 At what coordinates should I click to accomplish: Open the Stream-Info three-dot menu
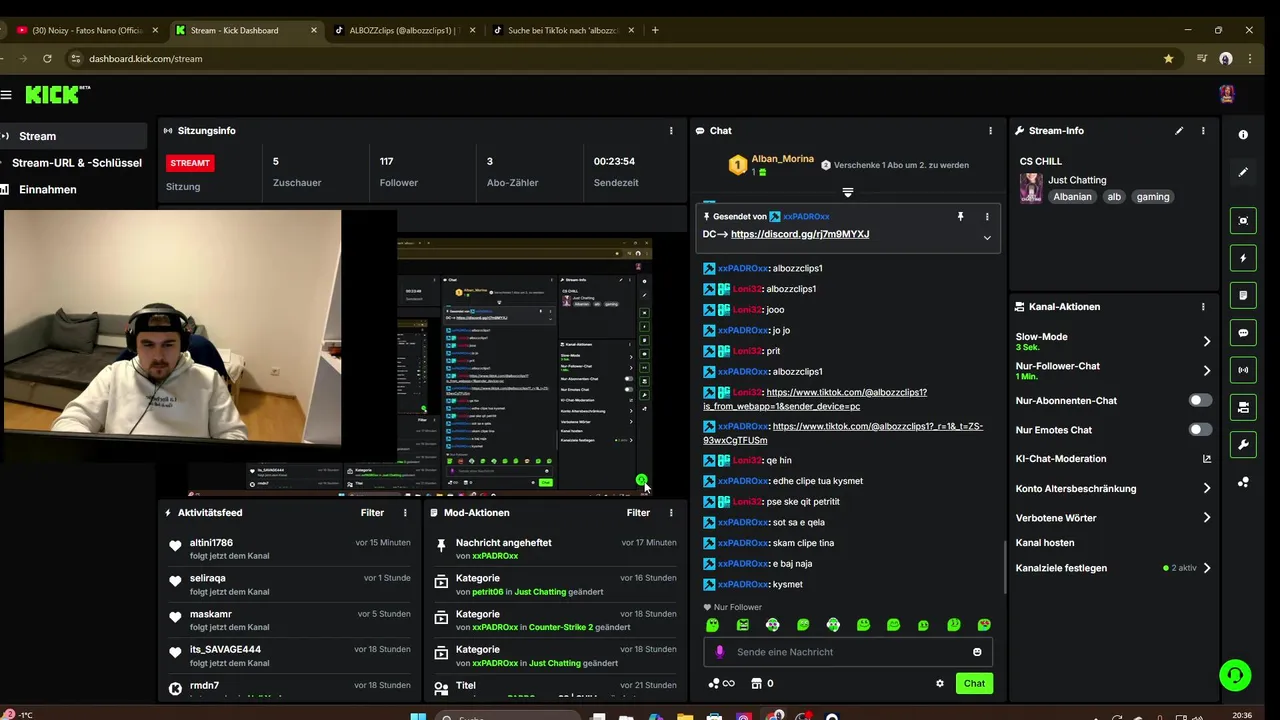point(1203,131)
